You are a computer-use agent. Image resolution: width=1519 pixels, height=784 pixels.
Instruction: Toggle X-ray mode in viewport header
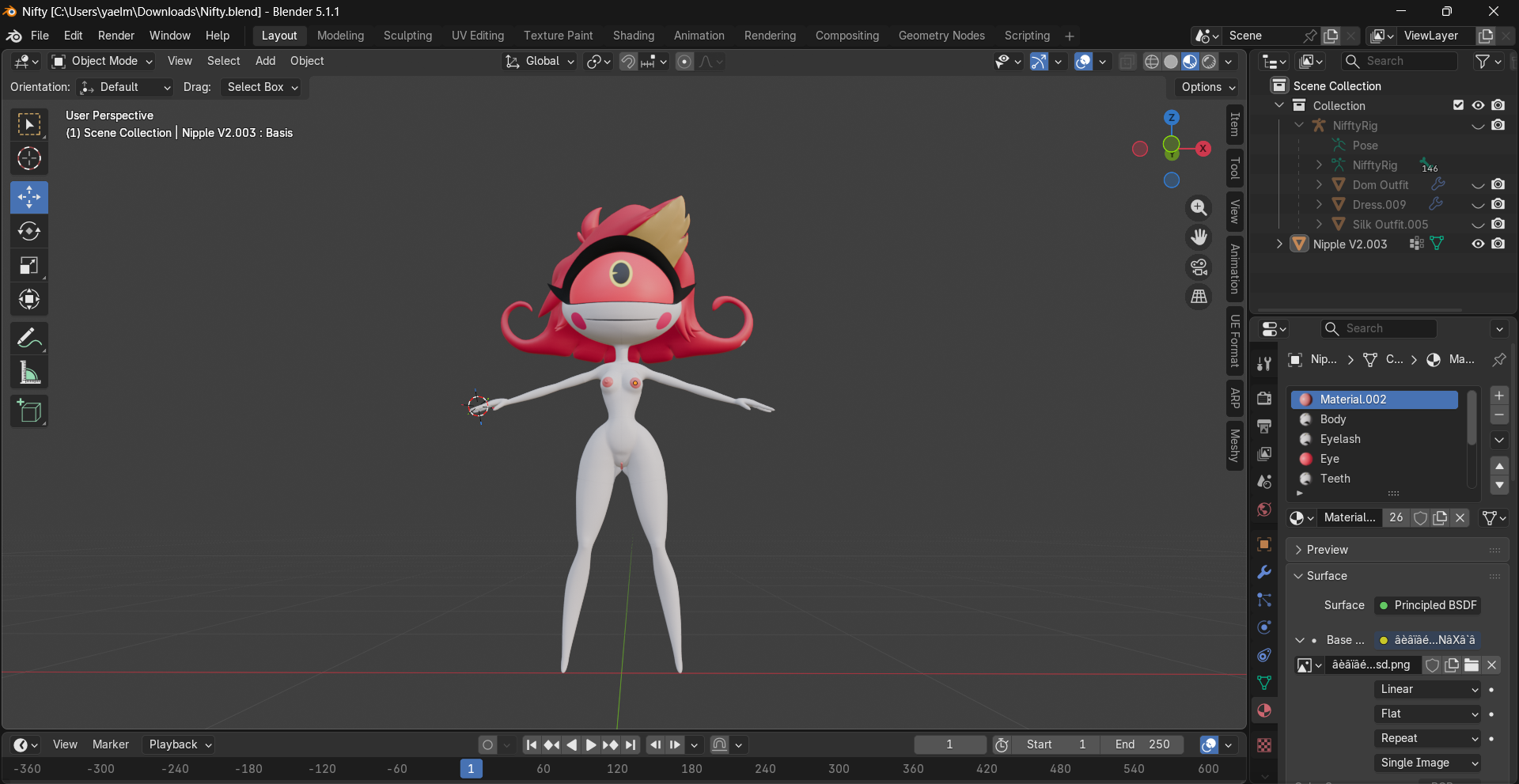[x=1127, y=62]
